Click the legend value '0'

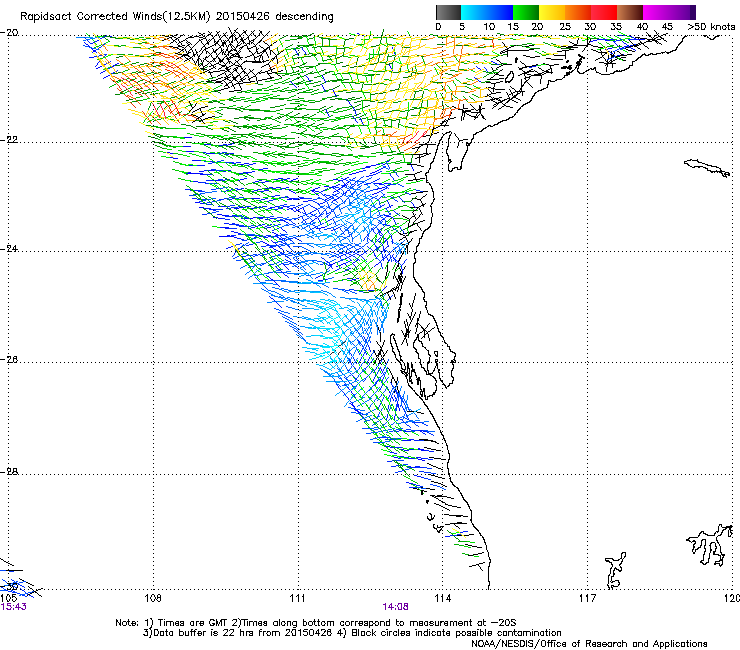pyautogui.click(x=438, y=26)
